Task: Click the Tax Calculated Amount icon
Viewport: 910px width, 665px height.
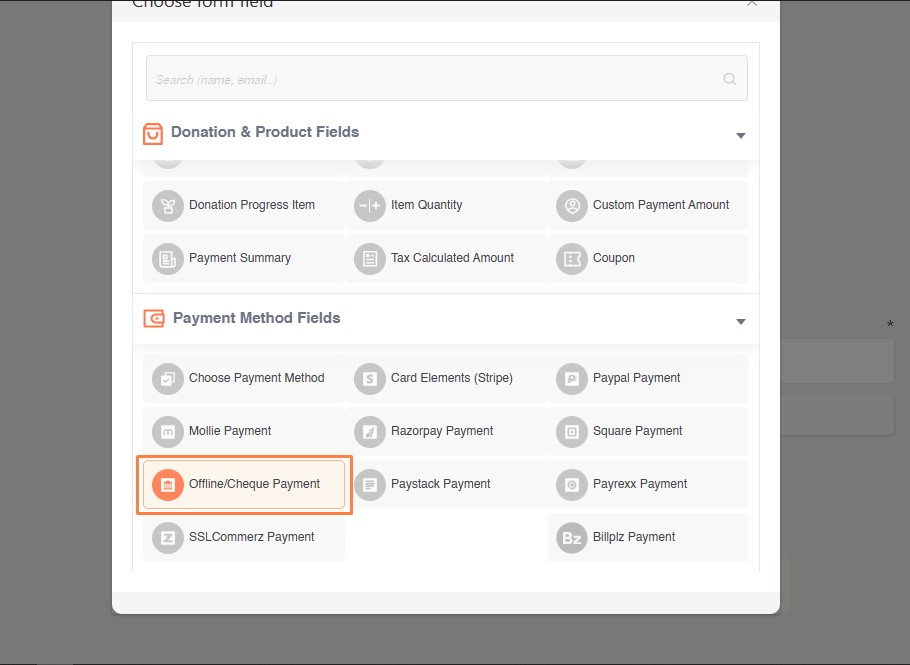Action: 370,258
